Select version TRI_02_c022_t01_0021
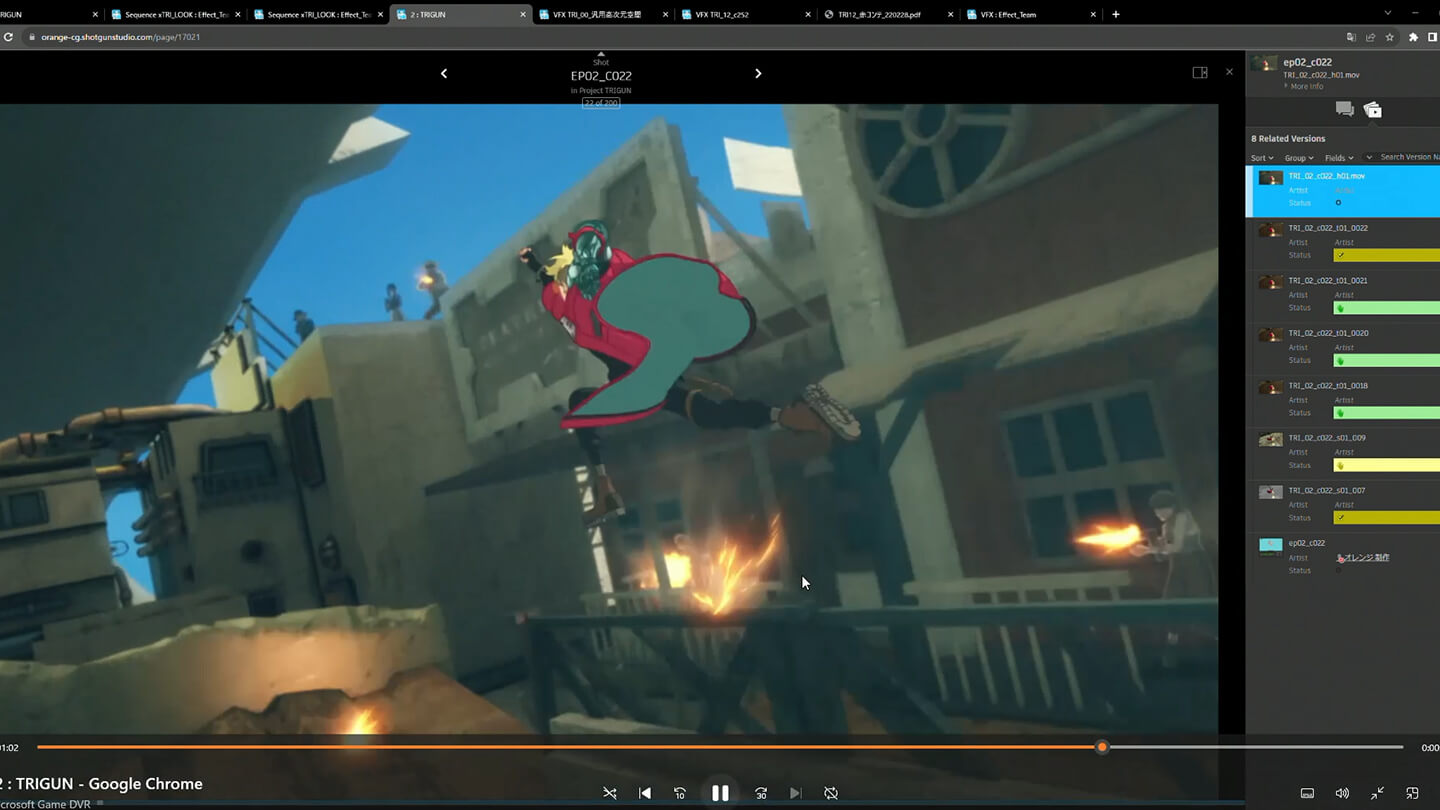Viewport: 1440px width, 810px height. click(1343, 296)
